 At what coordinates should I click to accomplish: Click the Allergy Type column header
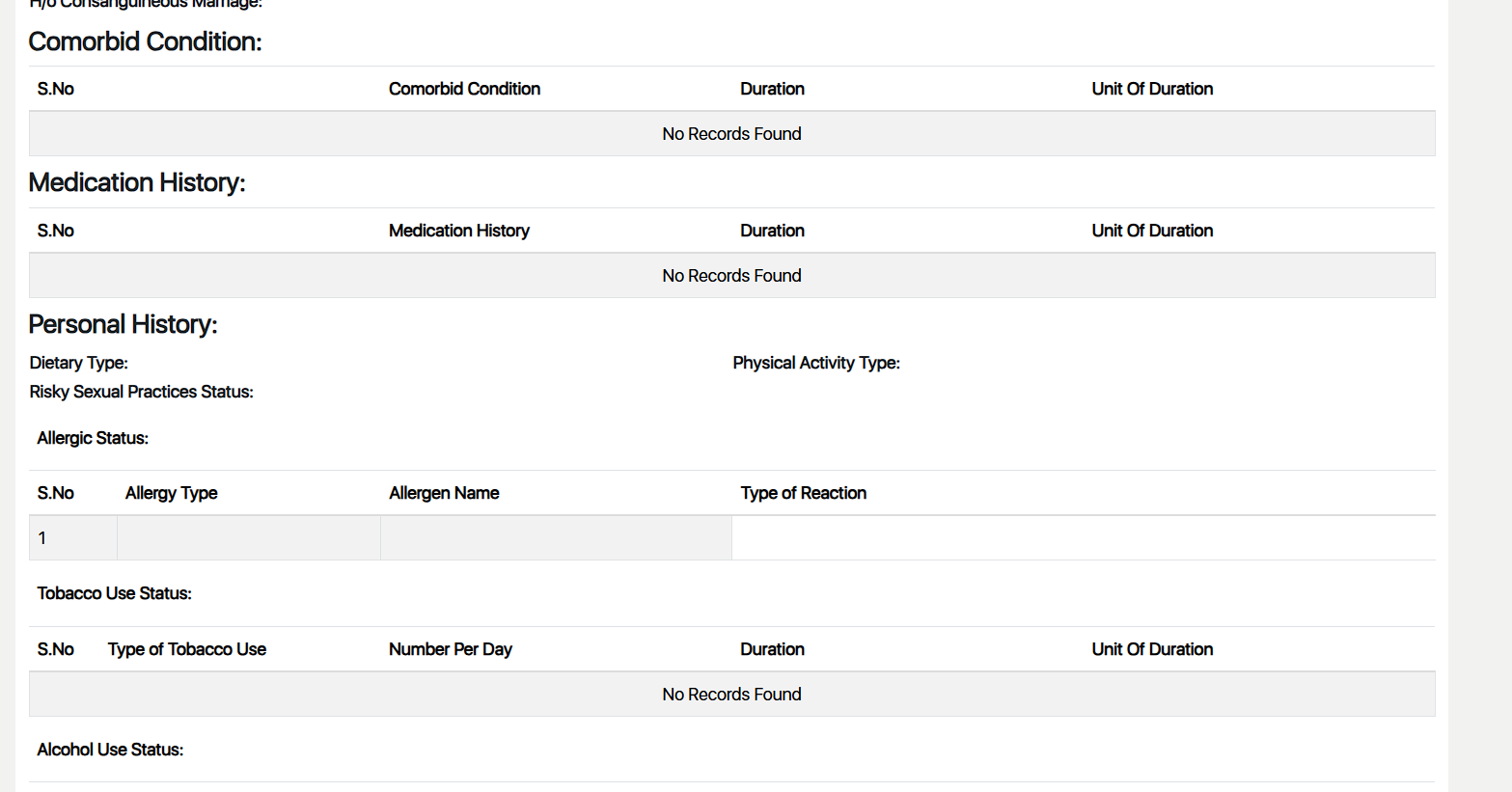tap(171, 493)
